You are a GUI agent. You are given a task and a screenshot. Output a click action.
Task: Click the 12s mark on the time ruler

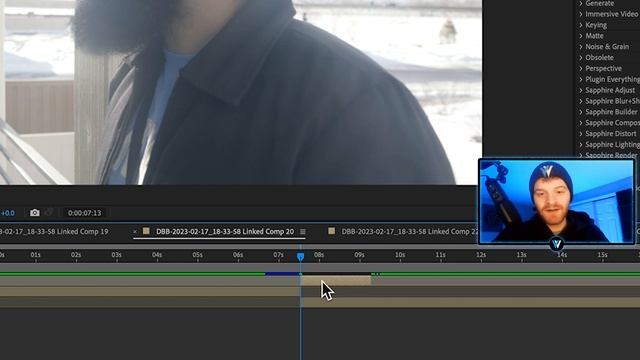tap(481, 255)
